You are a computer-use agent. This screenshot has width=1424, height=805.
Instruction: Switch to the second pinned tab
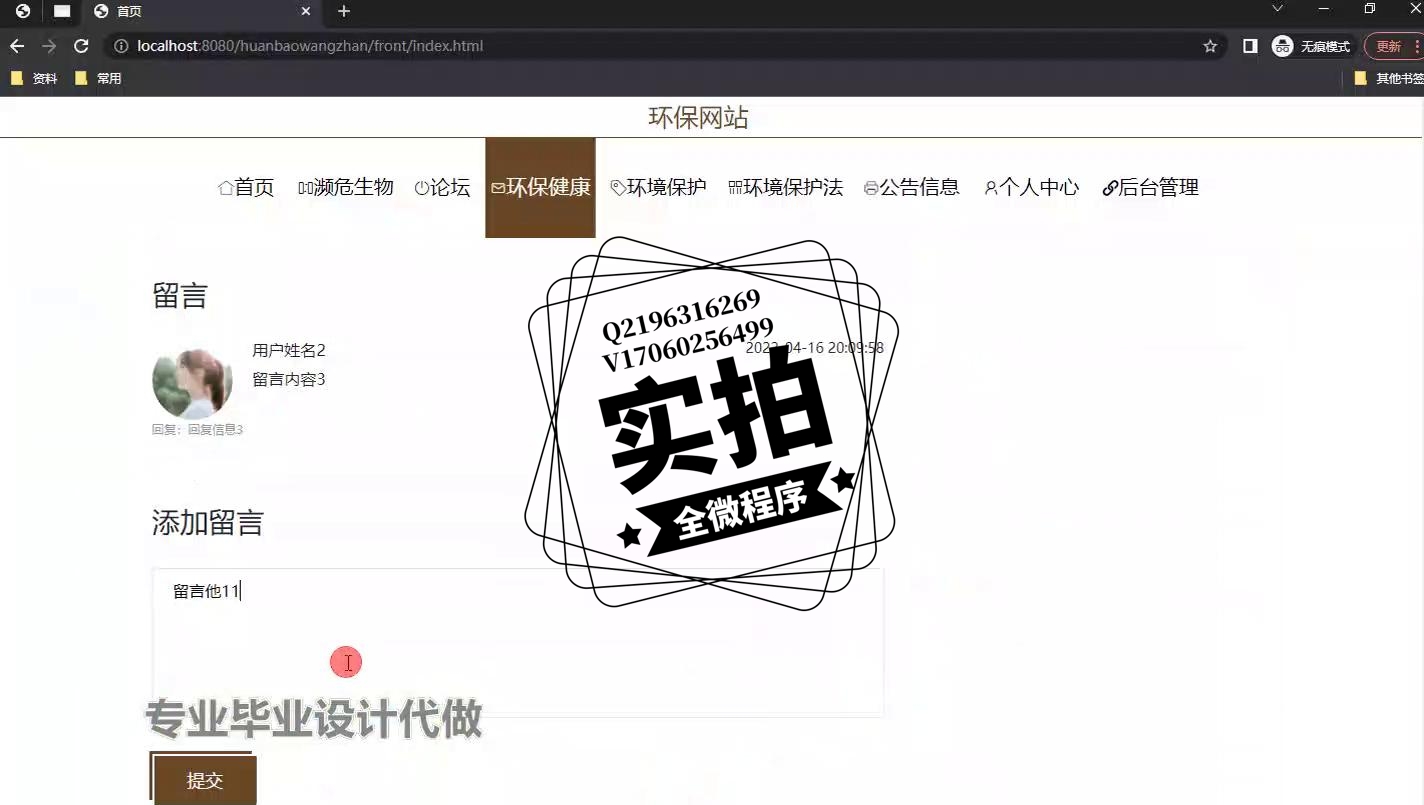[62, 12]
